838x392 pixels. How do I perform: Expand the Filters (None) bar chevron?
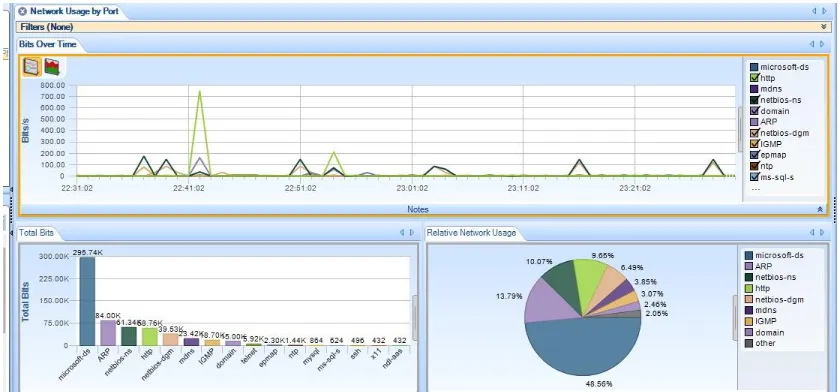pyautogui.click(x=824, y=27)
